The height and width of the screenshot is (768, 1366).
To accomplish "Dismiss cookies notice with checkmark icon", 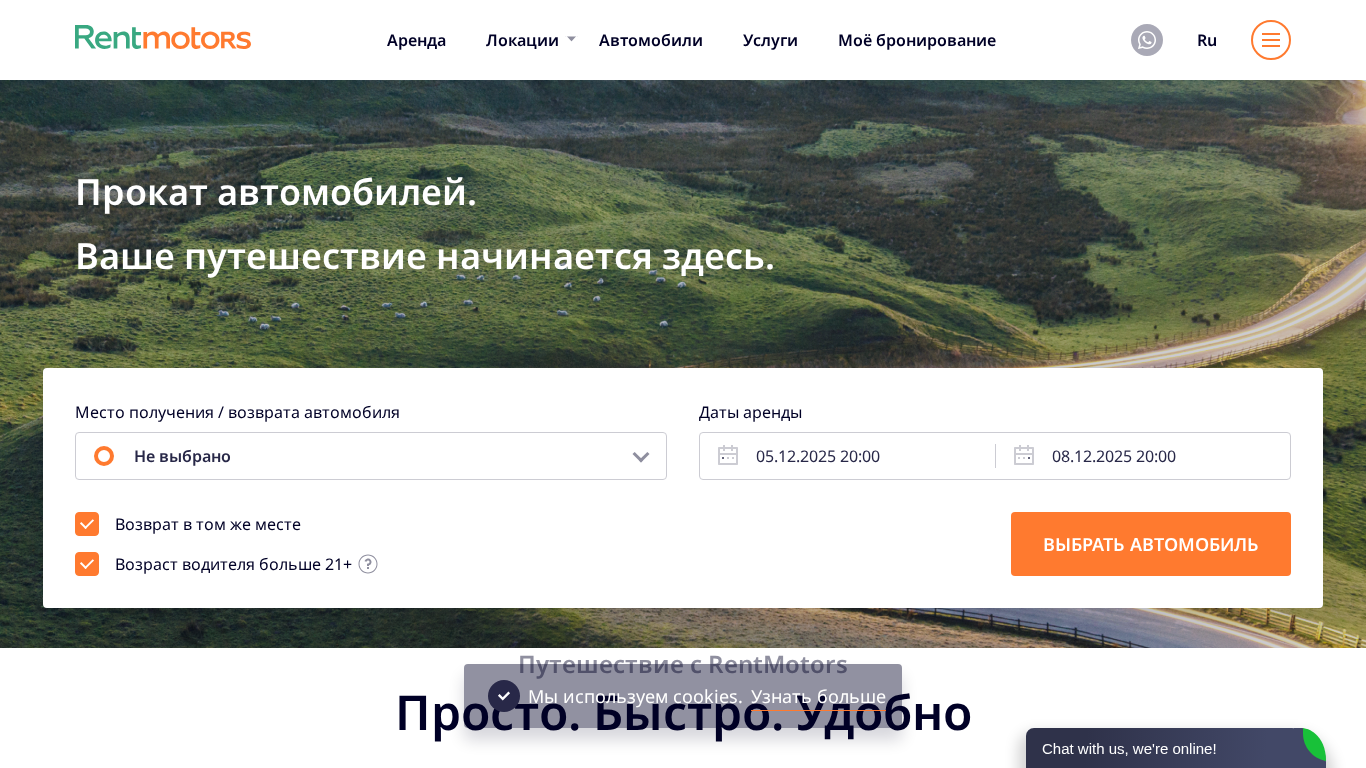I will pyautogui.click(x=504, y=696).
